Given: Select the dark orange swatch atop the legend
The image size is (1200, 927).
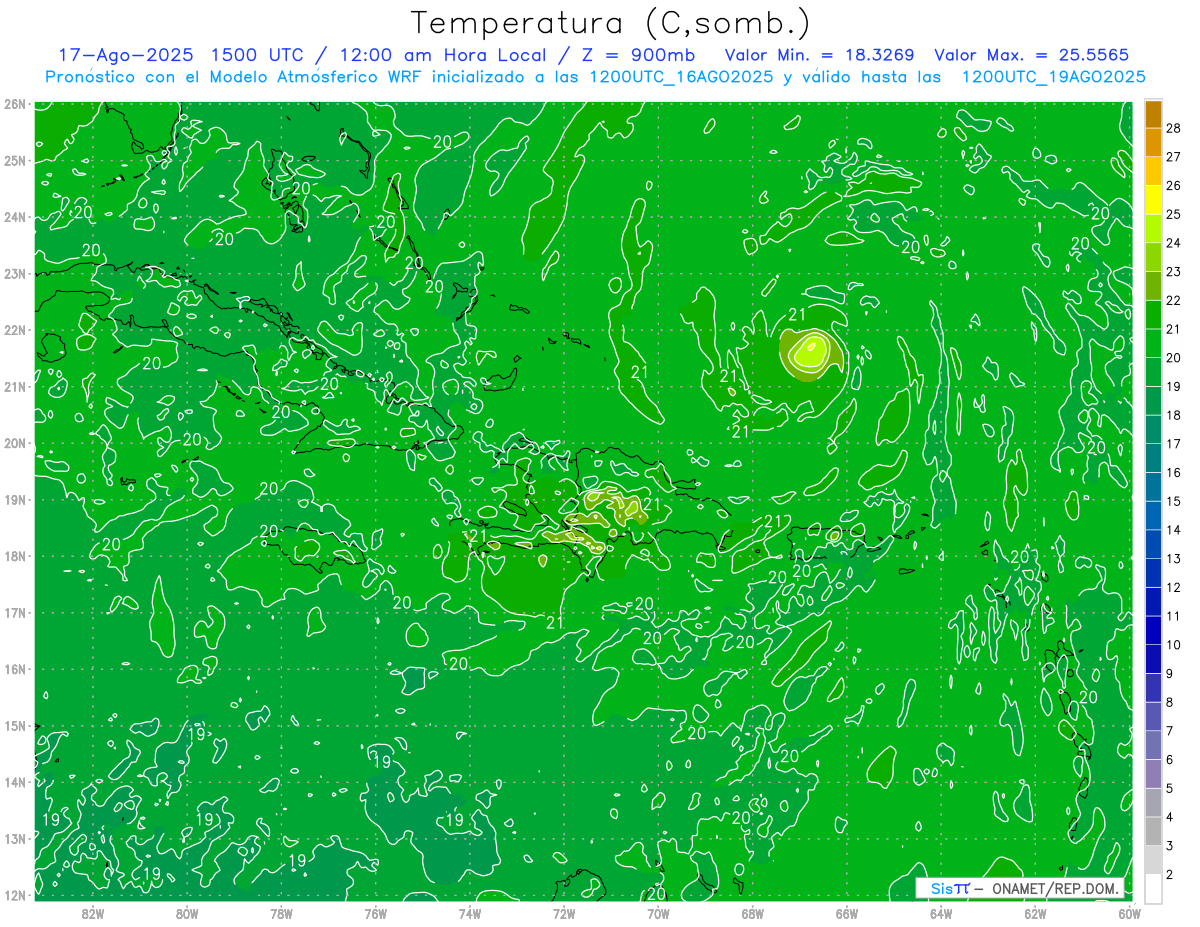Looking at the screenshot, I should click(x=1153, y=114).
